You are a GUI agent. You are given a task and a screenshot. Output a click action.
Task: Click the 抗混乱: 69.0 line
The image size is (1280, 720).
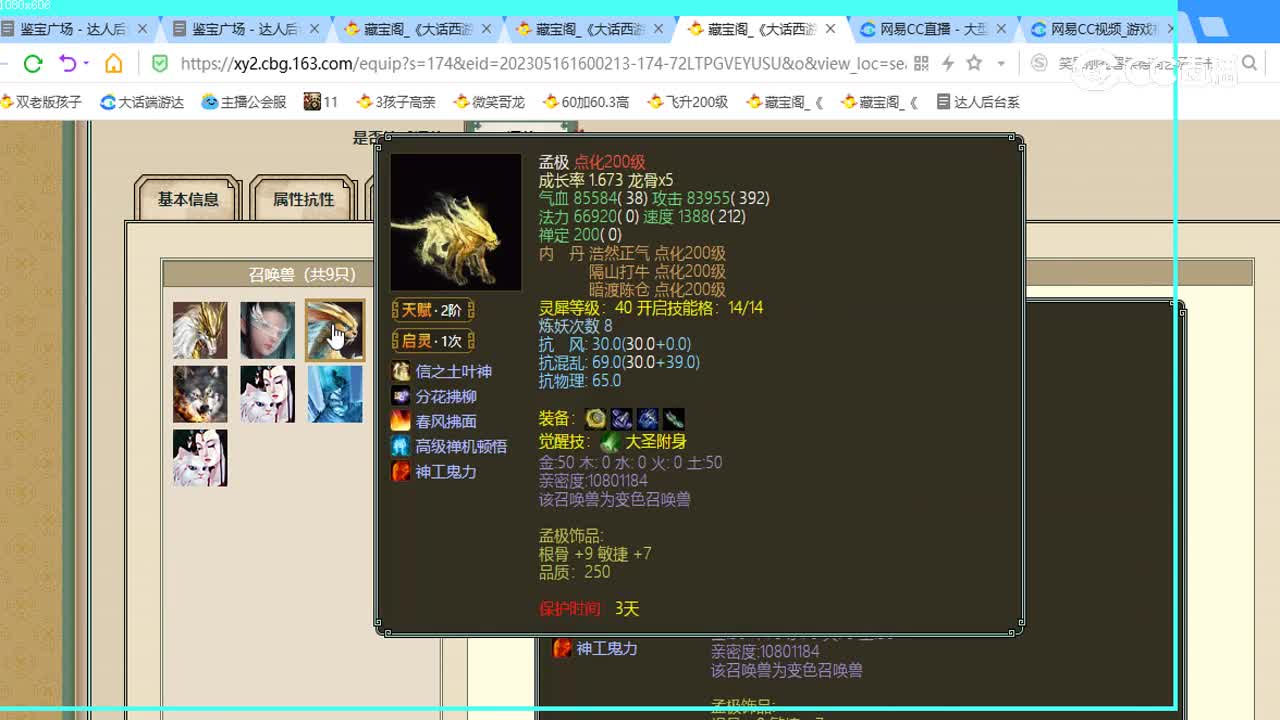pos(619,362)
